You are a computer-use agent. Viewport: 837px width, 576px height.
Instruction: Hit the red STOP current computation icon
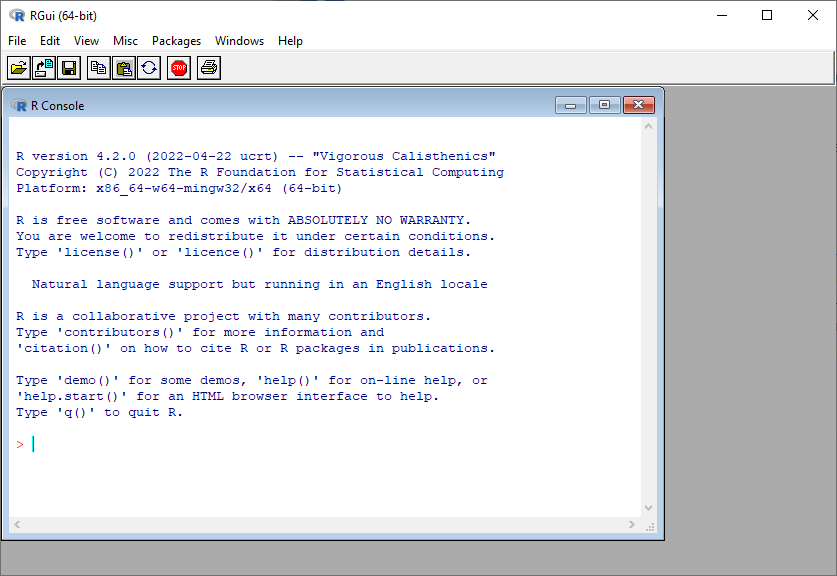pyautogui.click(x=179, y=68)
